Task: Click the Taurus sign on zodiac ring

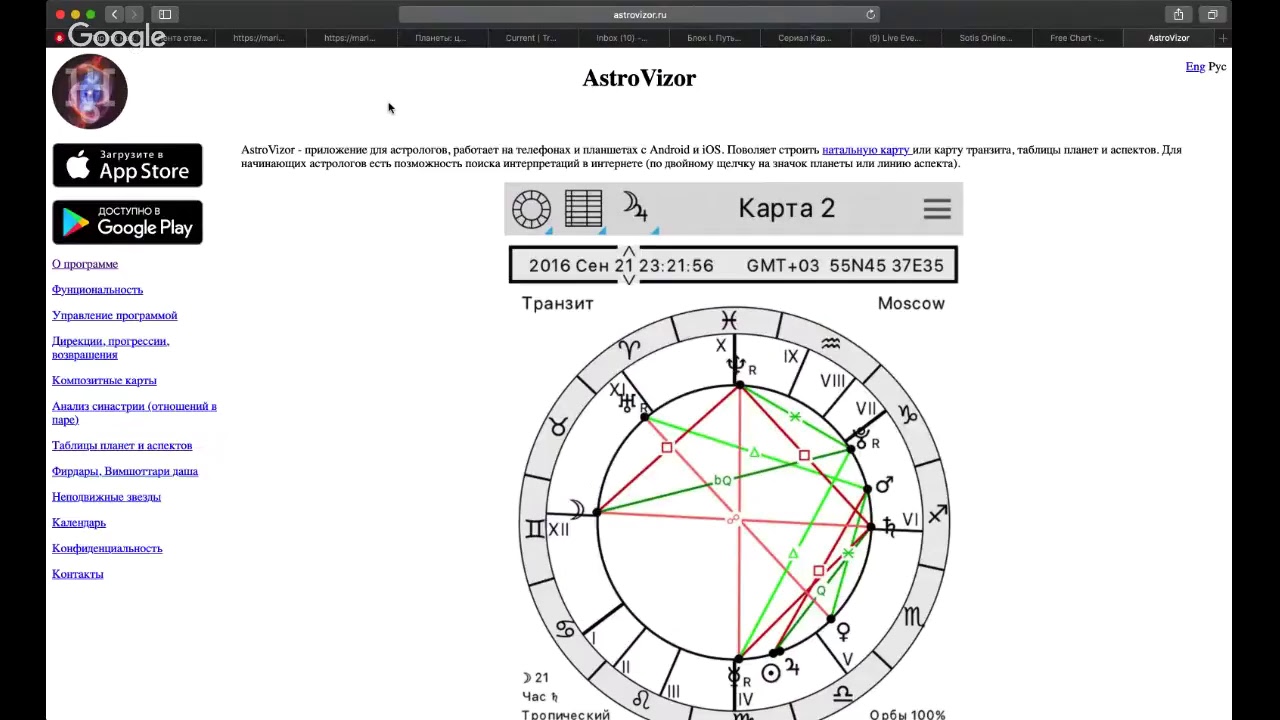Action: [559, 427]
